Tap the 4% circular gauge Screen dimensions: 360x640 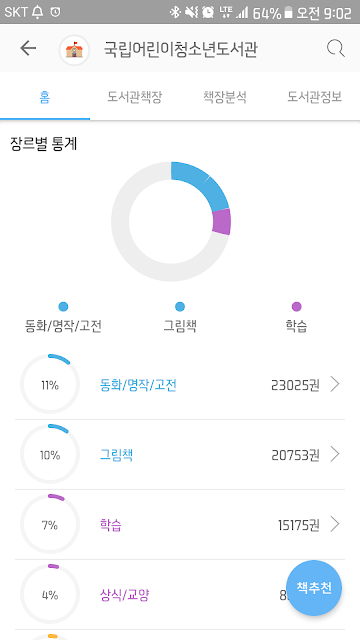[x=50, y=594]
